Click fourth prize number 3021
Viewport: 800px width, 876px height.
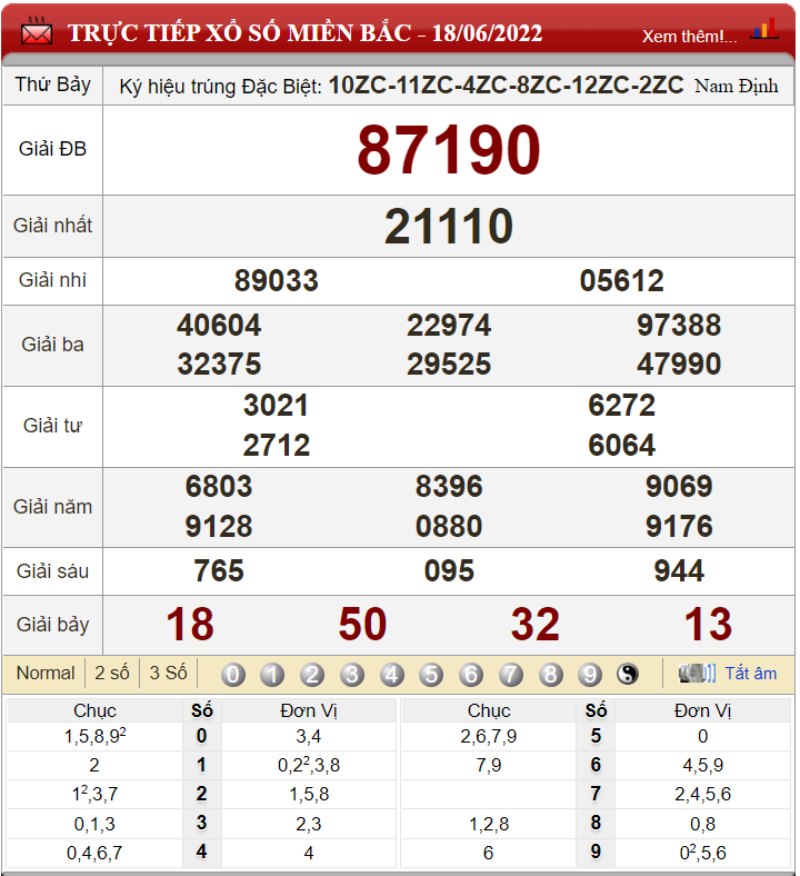(x=276, y=405)
